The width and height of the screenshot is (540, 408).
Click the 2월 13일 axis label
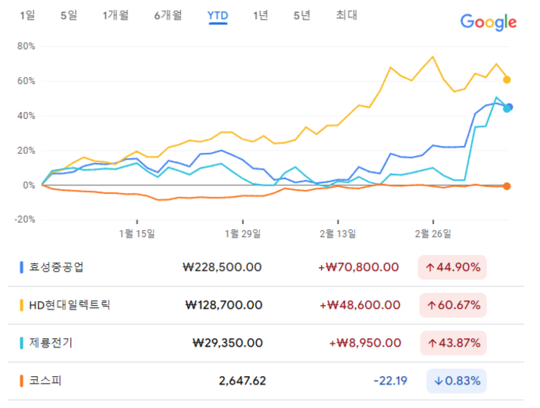click(338, 234)
